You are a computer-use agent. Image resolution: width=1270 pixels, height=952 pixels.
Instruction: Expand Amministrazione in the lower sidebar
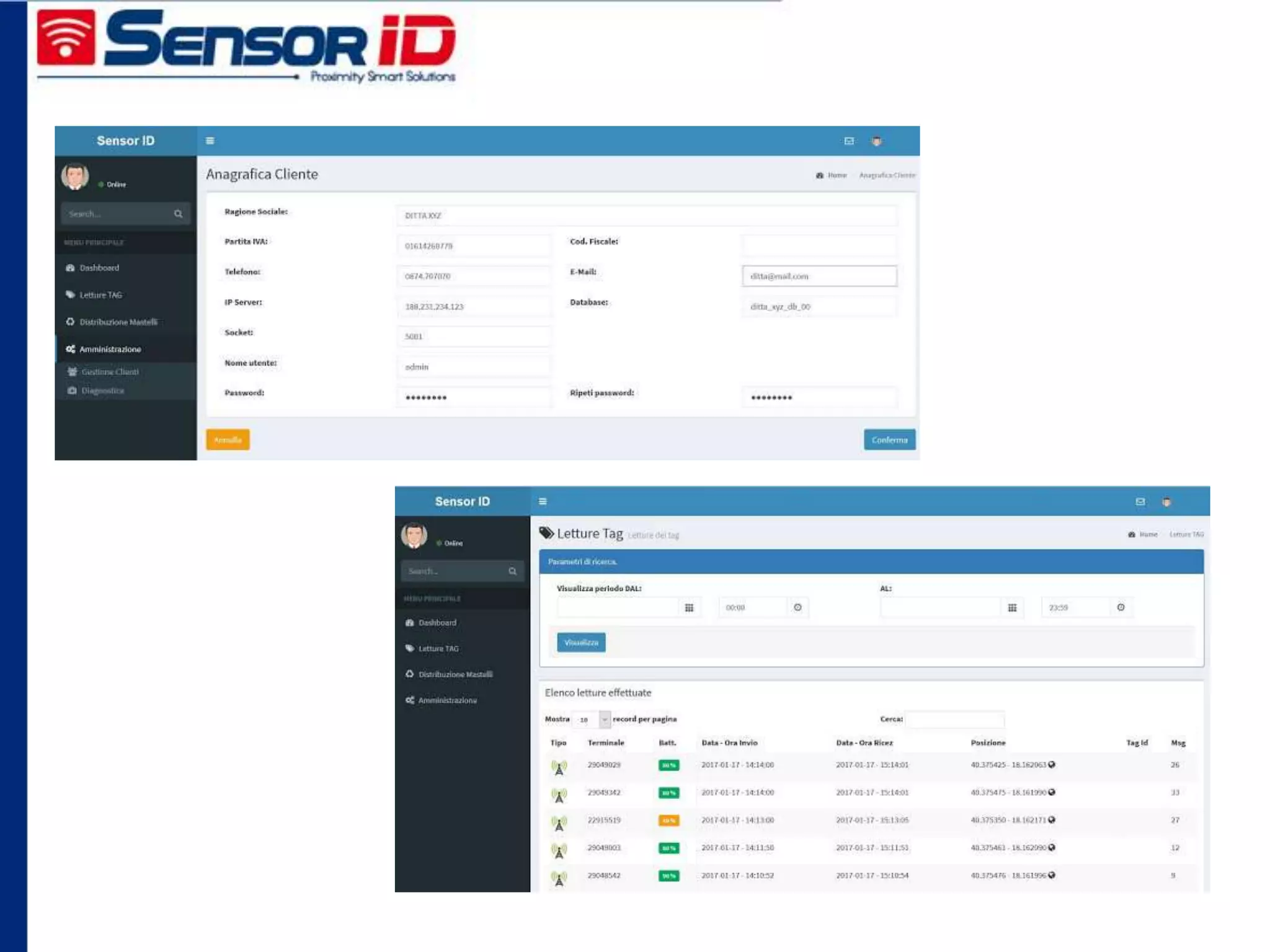tap(447, 700)
